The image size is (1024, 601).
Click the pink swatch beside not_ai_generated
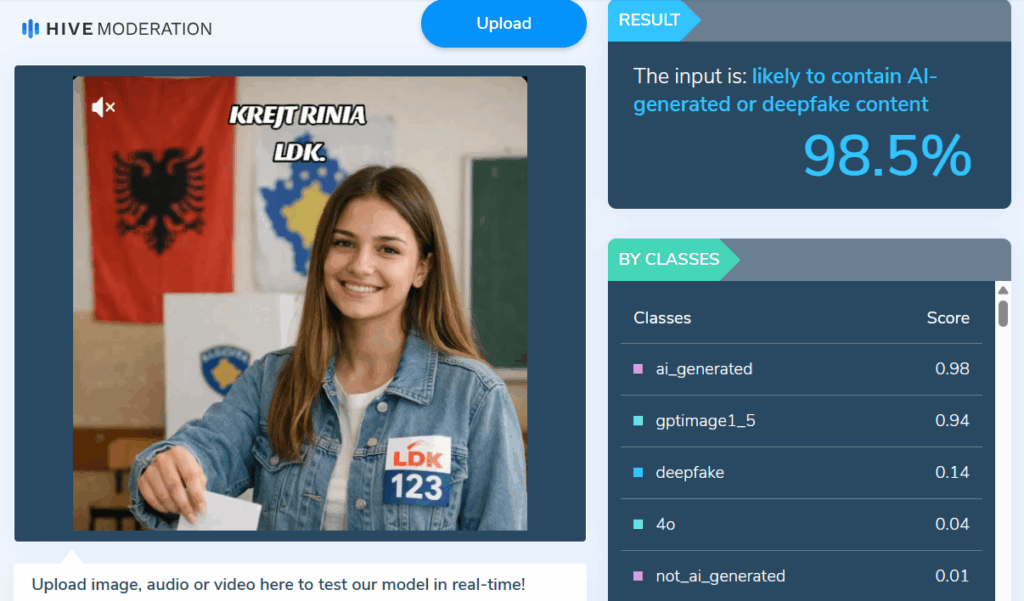[x=638, y=576]
